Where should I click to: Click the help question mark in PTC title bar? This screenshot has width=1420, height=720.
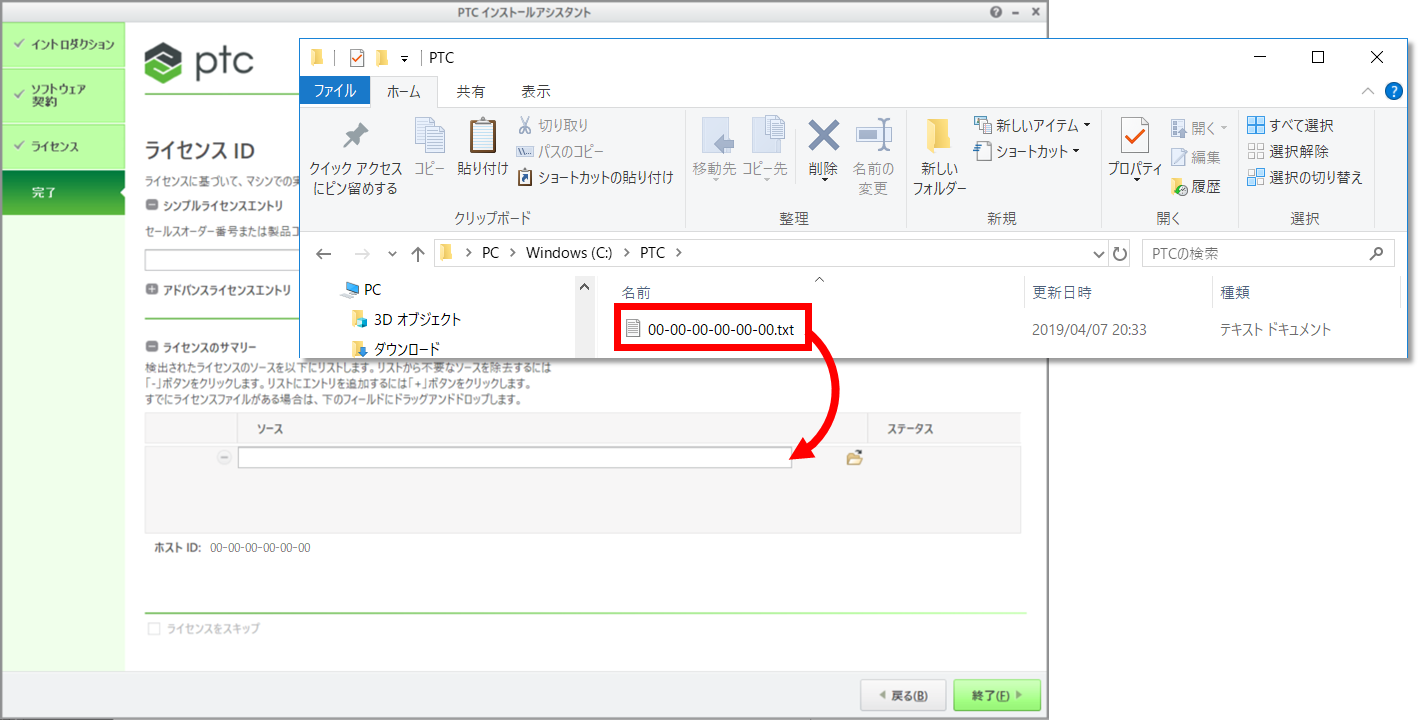pyautogui.click(x=996, y=12)
